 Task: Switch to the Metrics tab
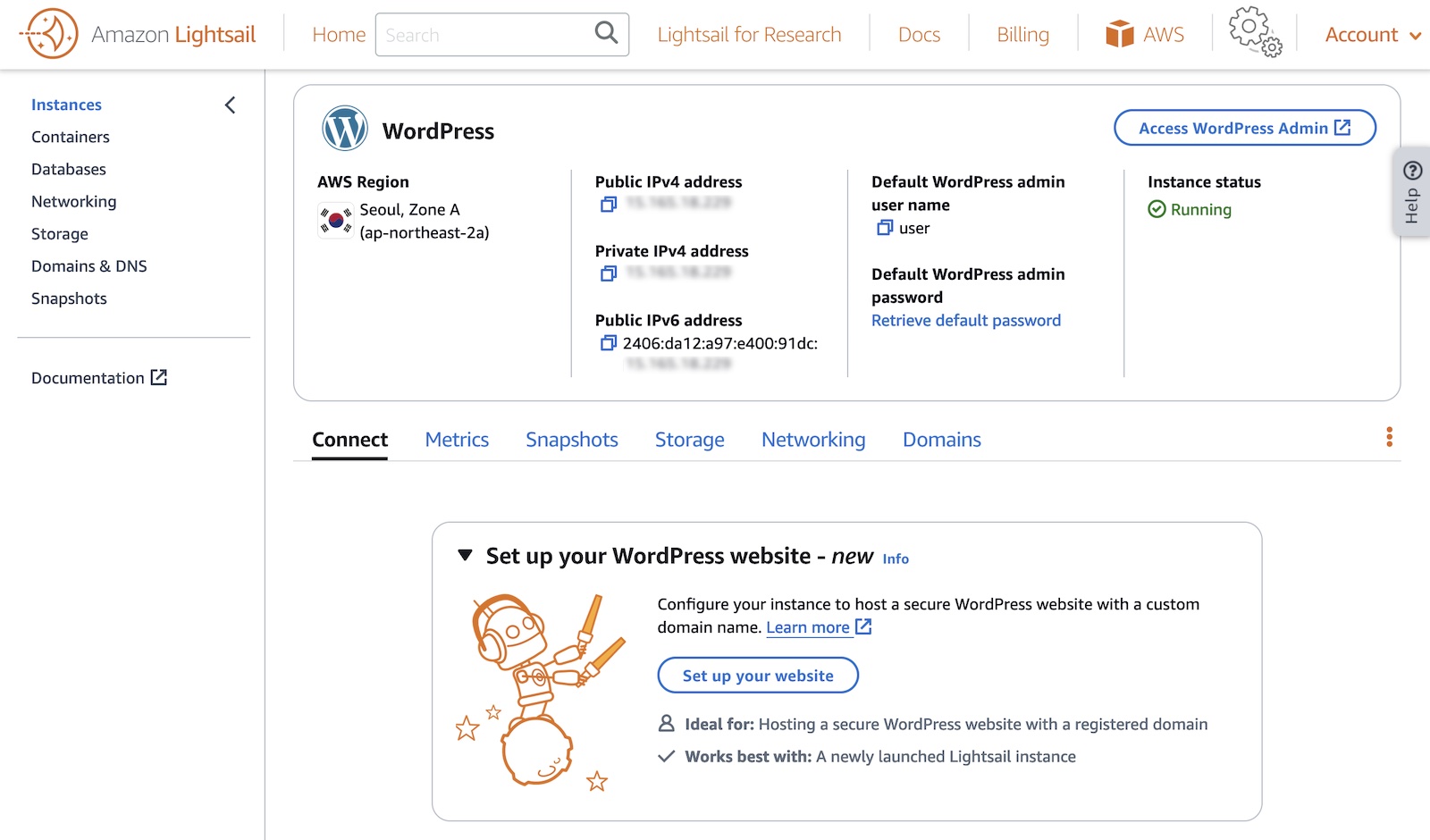[x=457, y=440]
